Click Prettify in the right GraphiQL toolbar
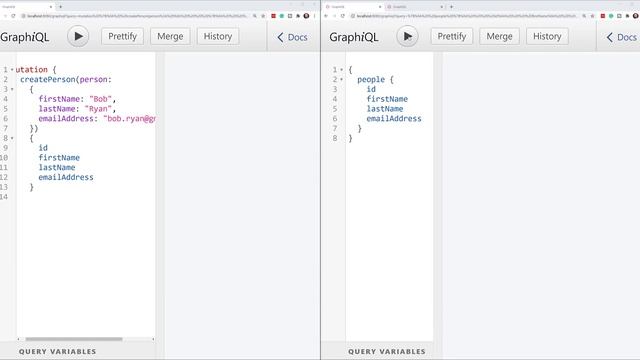 point(452,36)
